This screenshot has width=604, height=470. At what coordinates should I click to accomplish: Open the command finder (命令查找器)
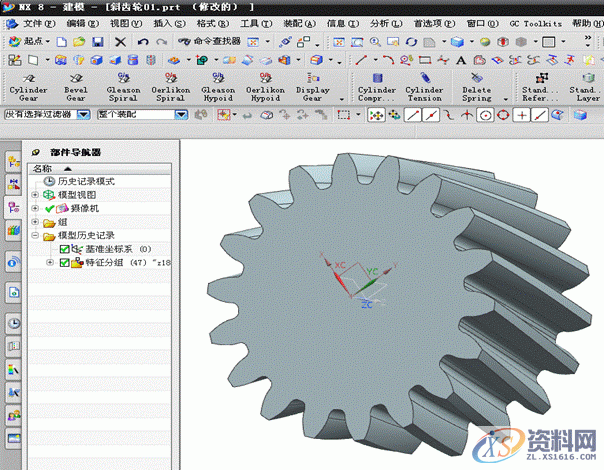click(x=210, y=42)
